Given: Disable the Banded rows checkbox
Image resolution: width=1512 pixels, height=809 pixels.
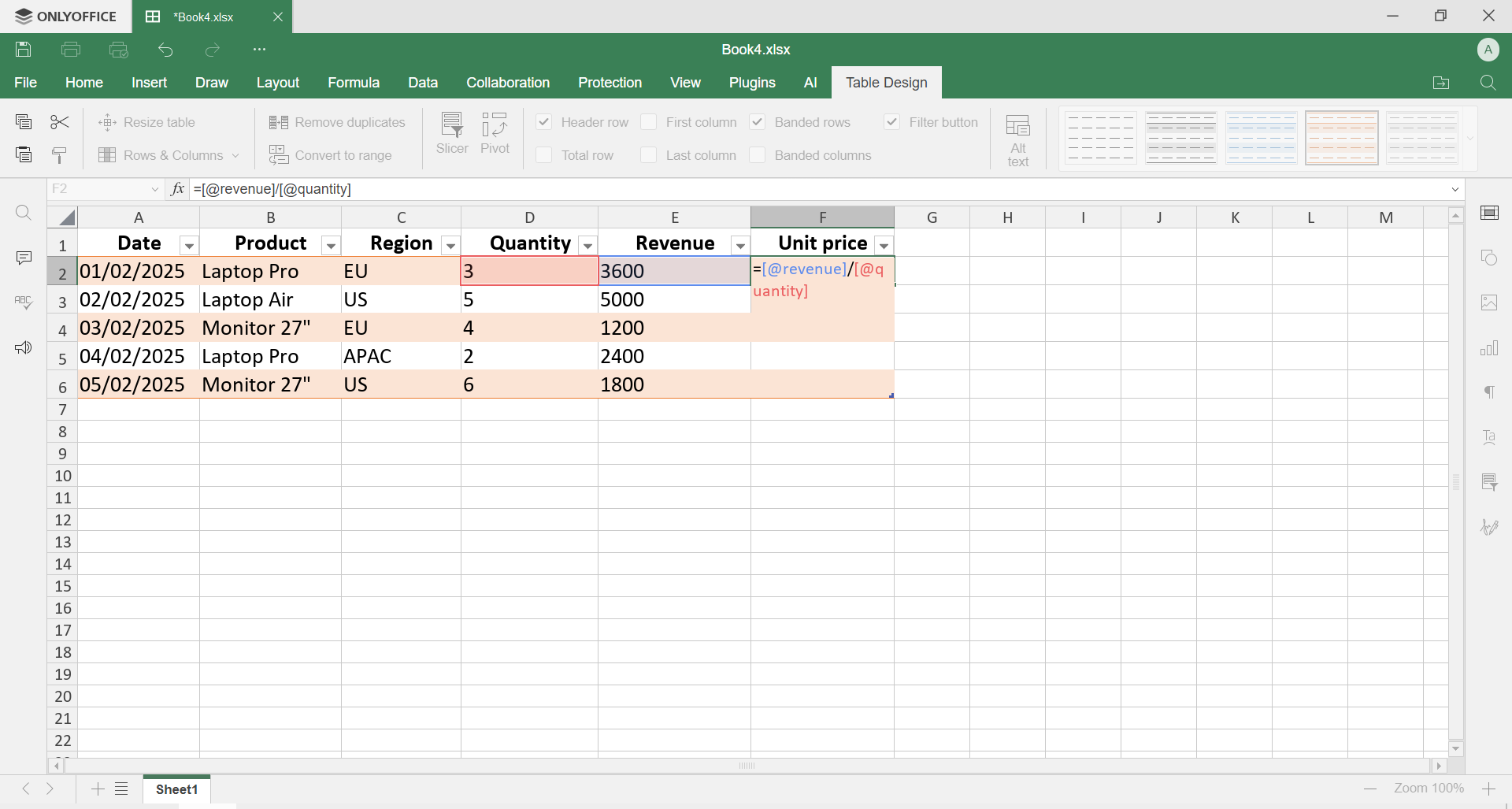Looking at the screenshot, I should coord(758,122).
